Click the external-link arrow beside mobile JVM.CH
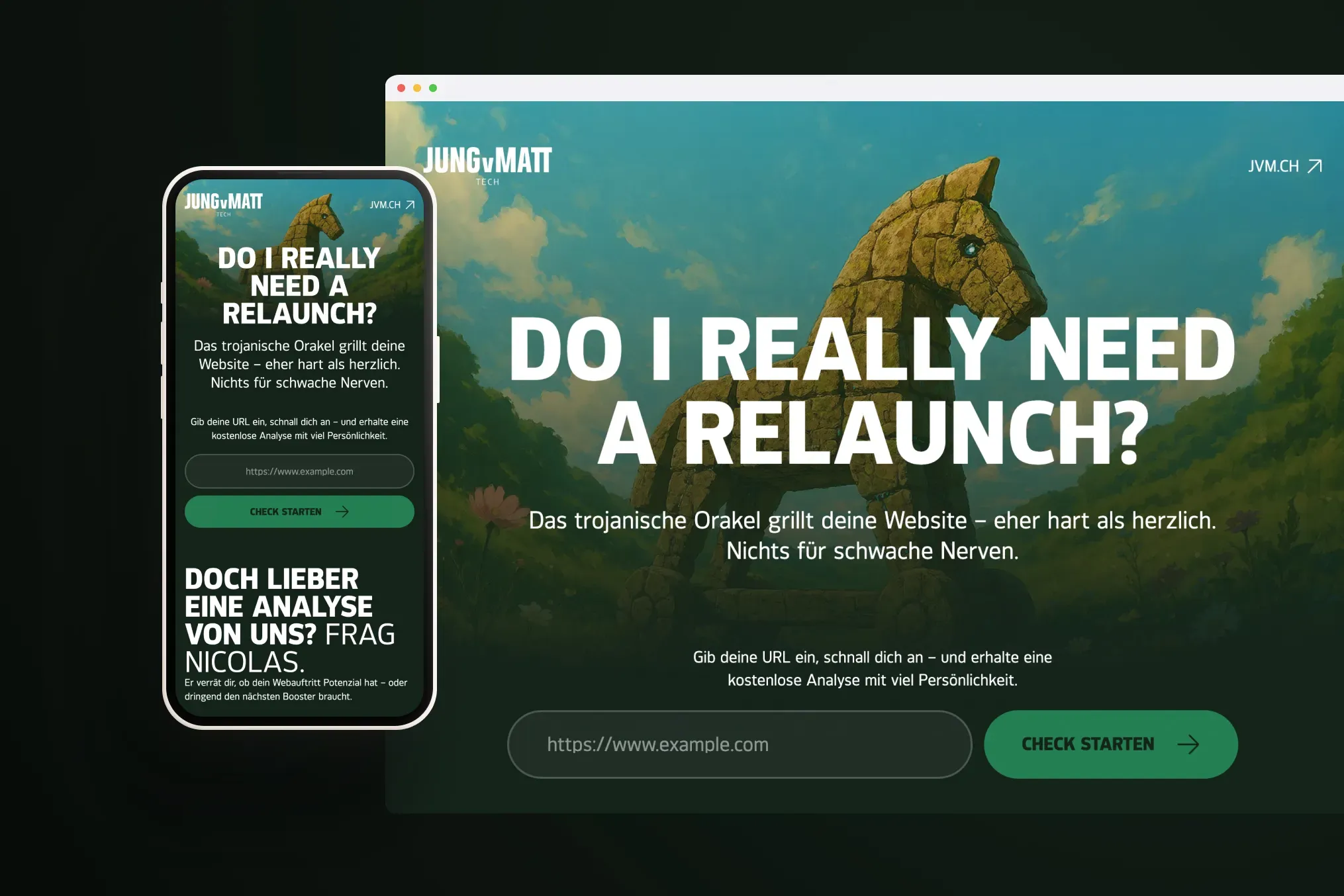Screen dimensions: 1344x896 pyautogui.click(x=412, y=205)
